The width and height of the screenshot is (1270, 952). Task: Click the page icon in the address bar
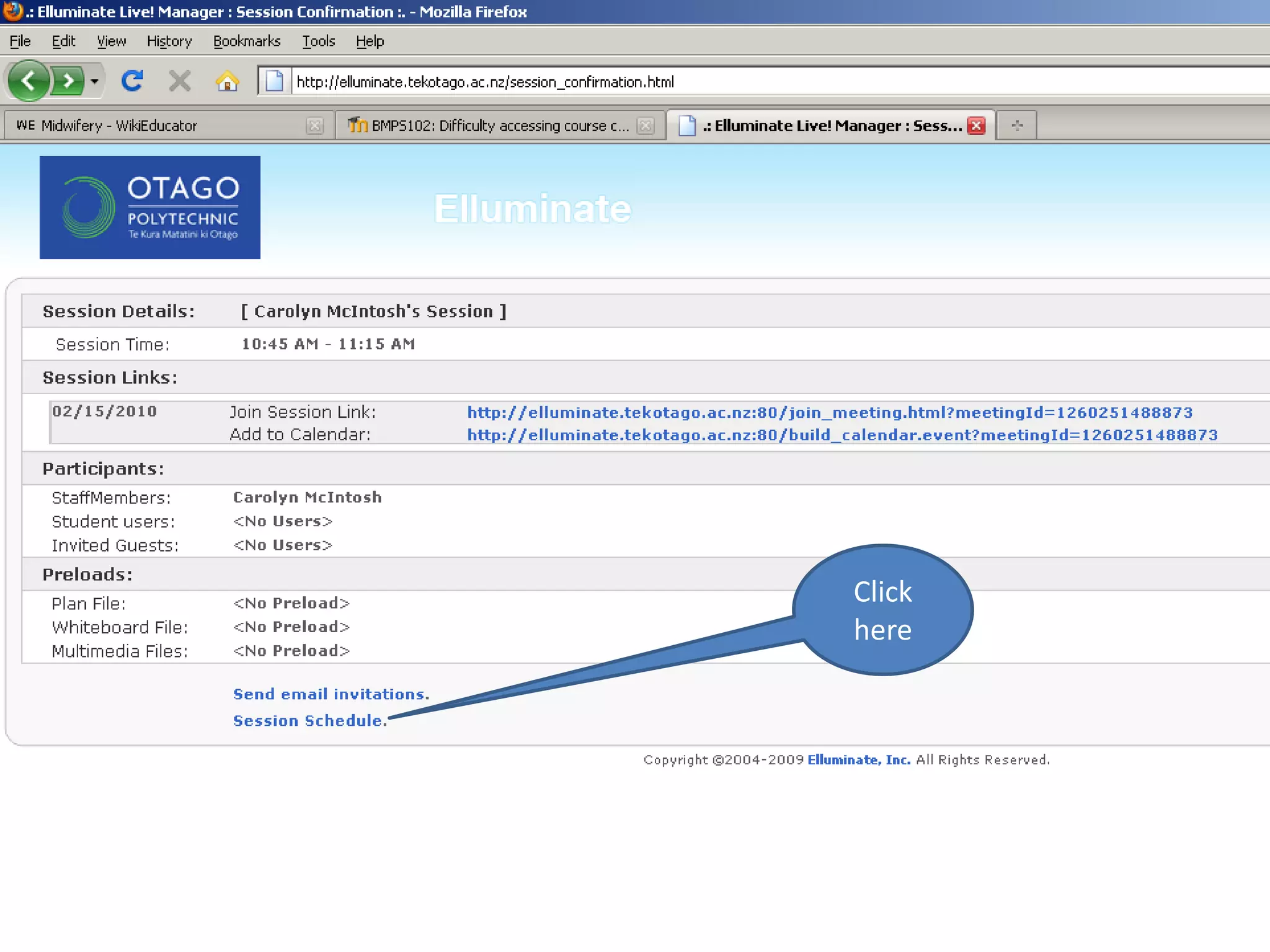tap(274, 81)
